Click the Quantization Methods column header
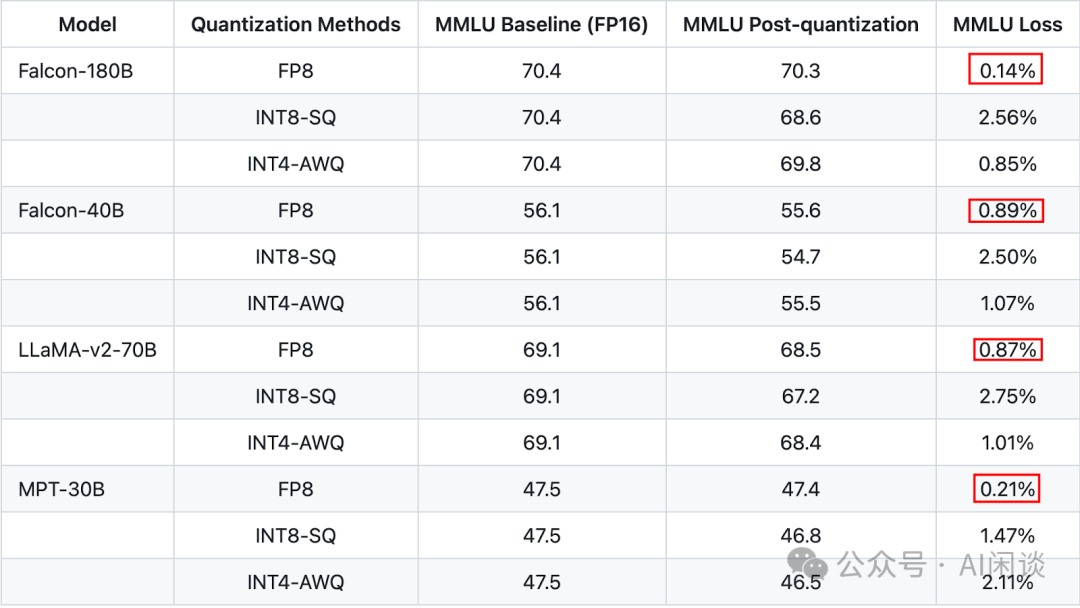The width and height of the screenshot is (1080, 608). (x=296, y=25)
